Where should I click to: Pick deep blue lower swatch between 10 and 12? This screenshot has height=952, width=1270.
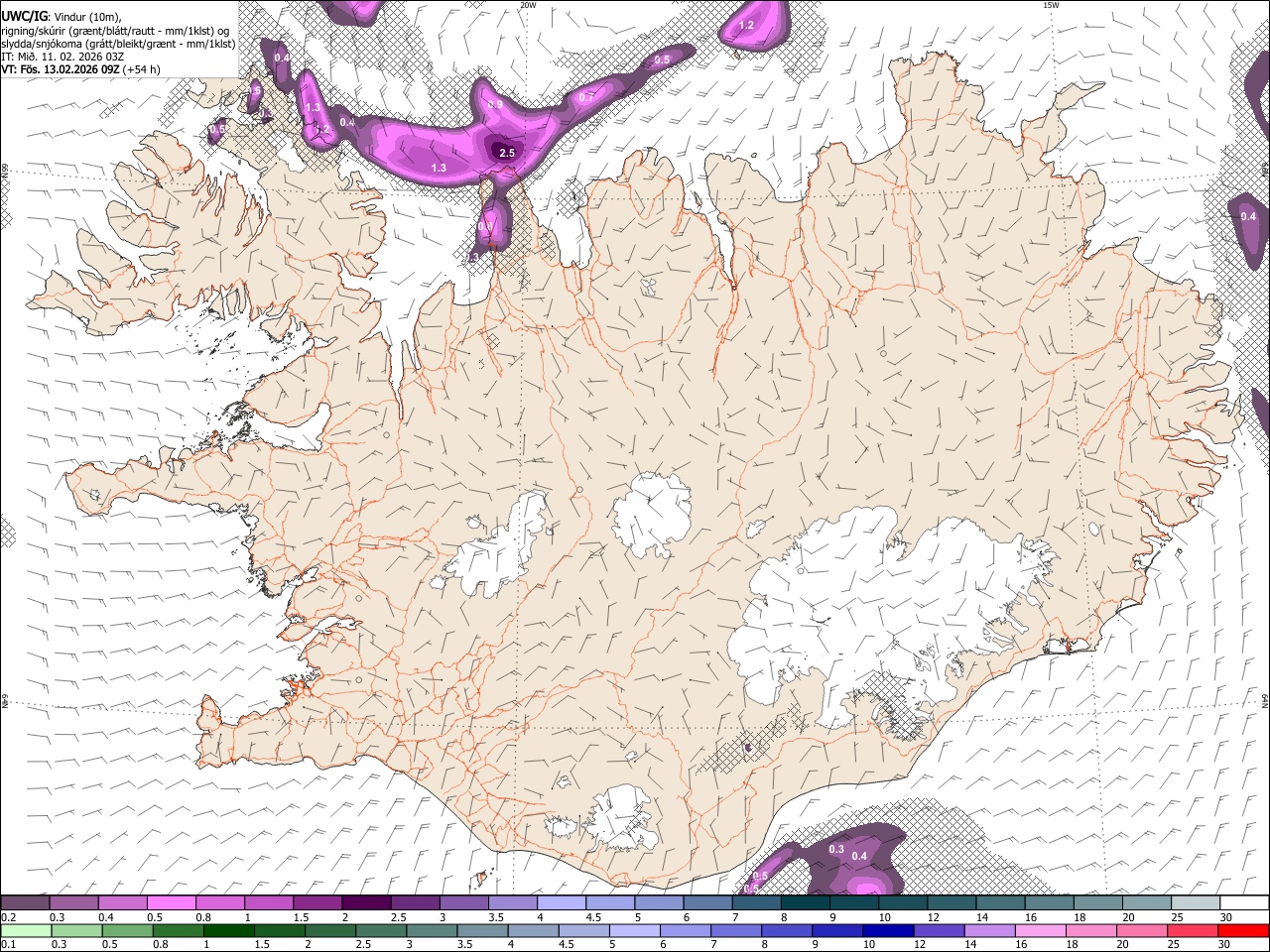(x=887, y=930)
